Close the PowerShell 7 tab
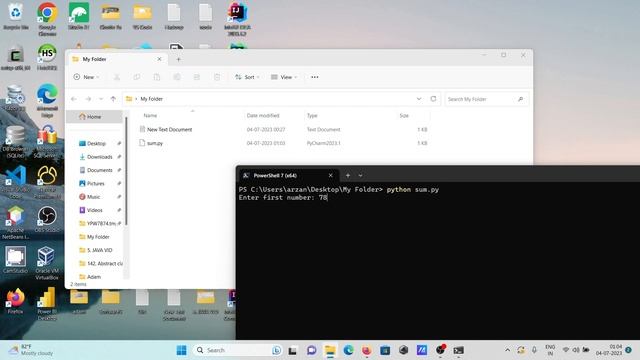This screenshot has width=640, height=360. pyautogui.click(x=331, y=176)
